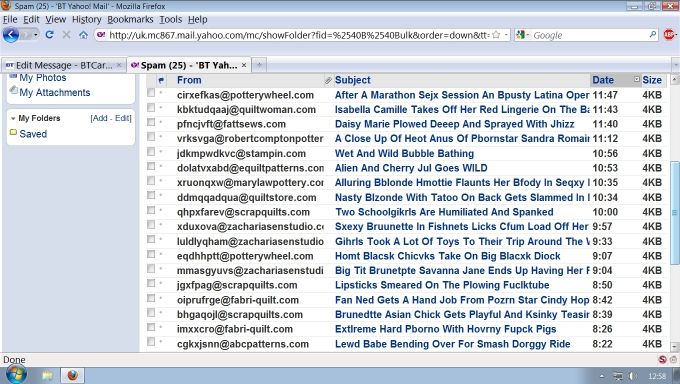Open the list all tabs dropdown
Image resolution: width=680 pixels, height=384 pixels.
click(675, 65)
